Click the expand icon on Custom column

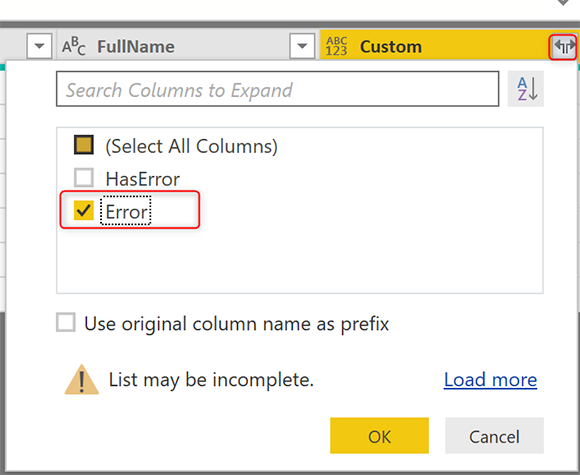(563, 47)
